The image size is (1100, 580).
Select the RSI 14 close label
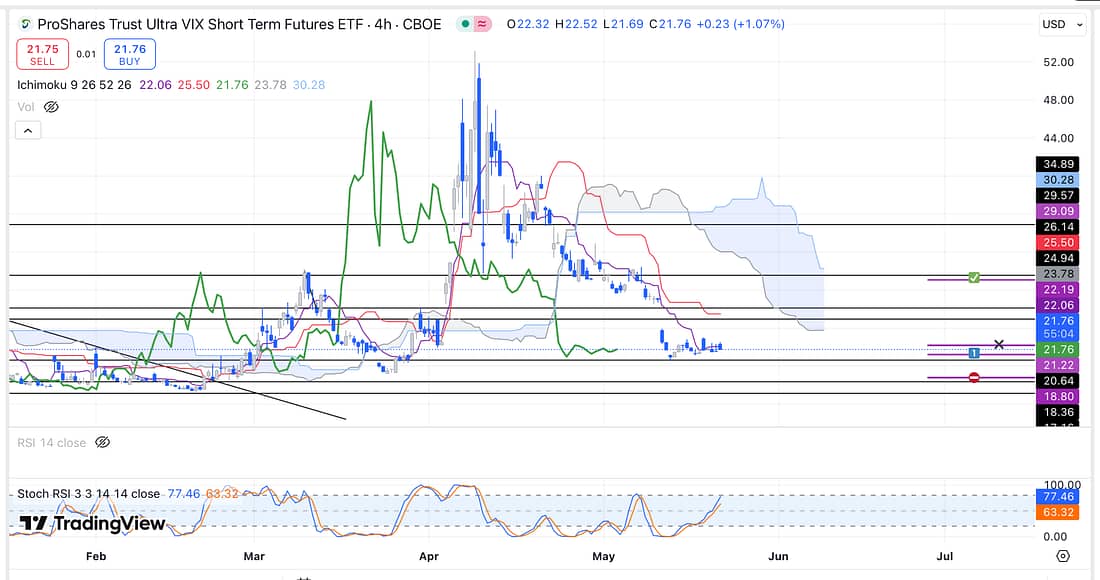[52, 443]
